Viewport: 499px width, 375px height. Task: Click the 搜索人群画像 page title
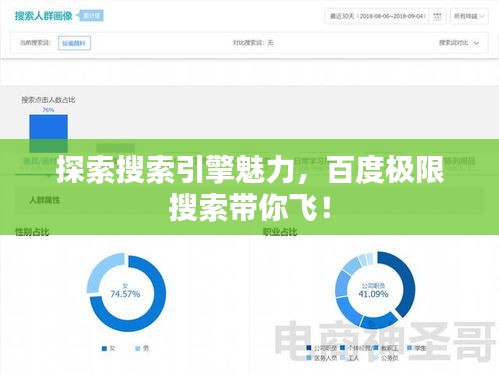tap(43, 16)
